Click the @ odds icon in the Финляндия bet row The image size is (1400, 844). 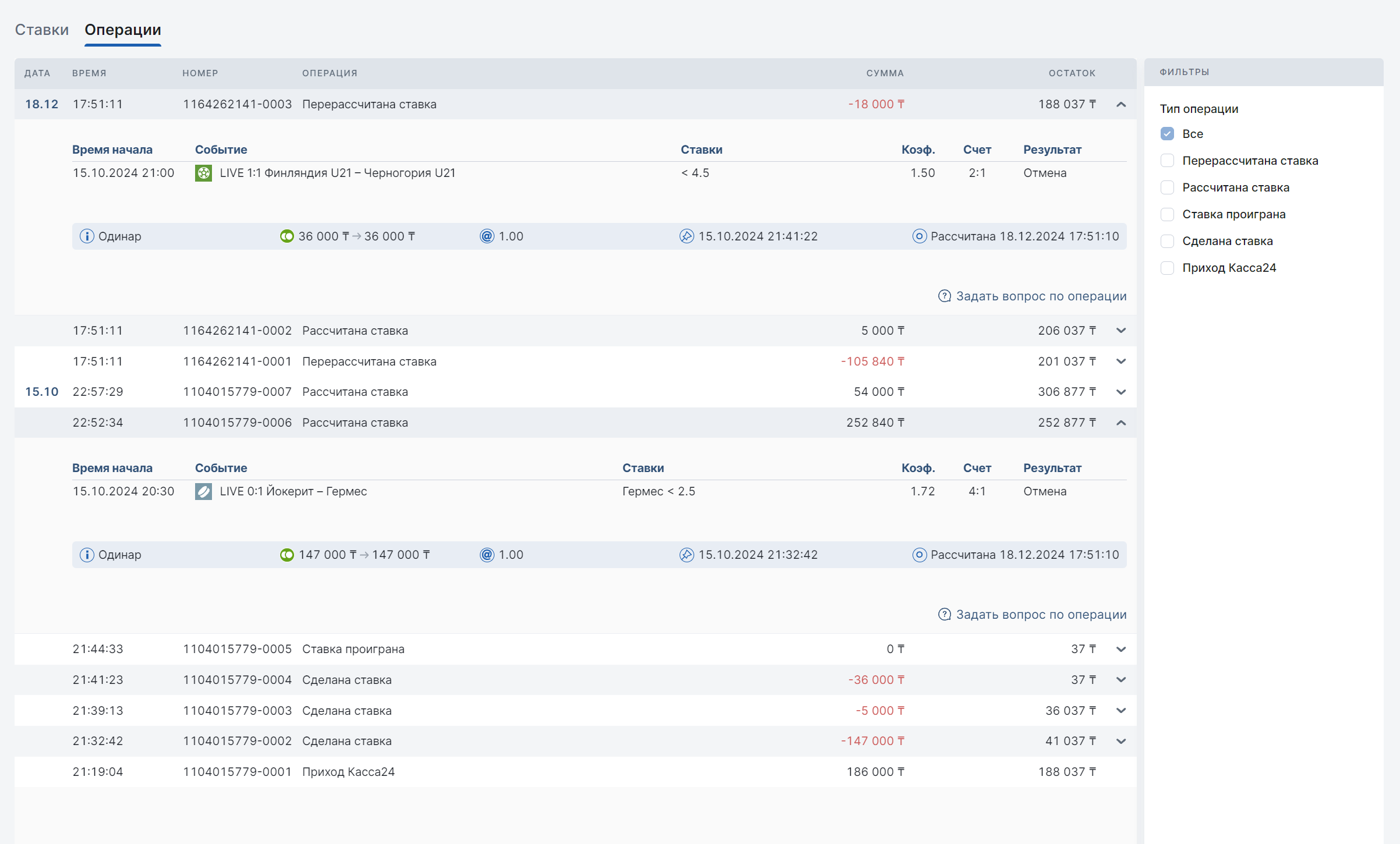tap(487, 236)
